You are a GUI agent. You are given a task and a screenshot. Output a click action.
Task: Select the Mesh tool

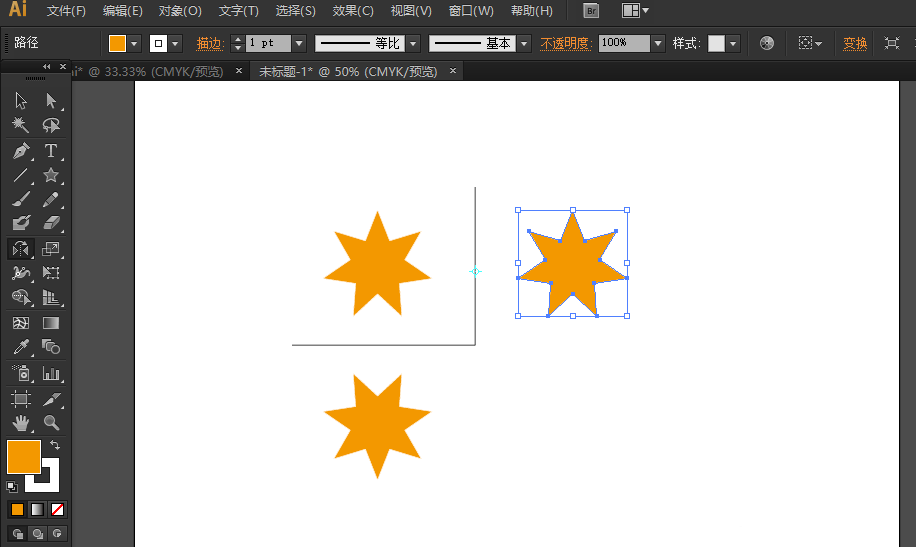(21, 323)
